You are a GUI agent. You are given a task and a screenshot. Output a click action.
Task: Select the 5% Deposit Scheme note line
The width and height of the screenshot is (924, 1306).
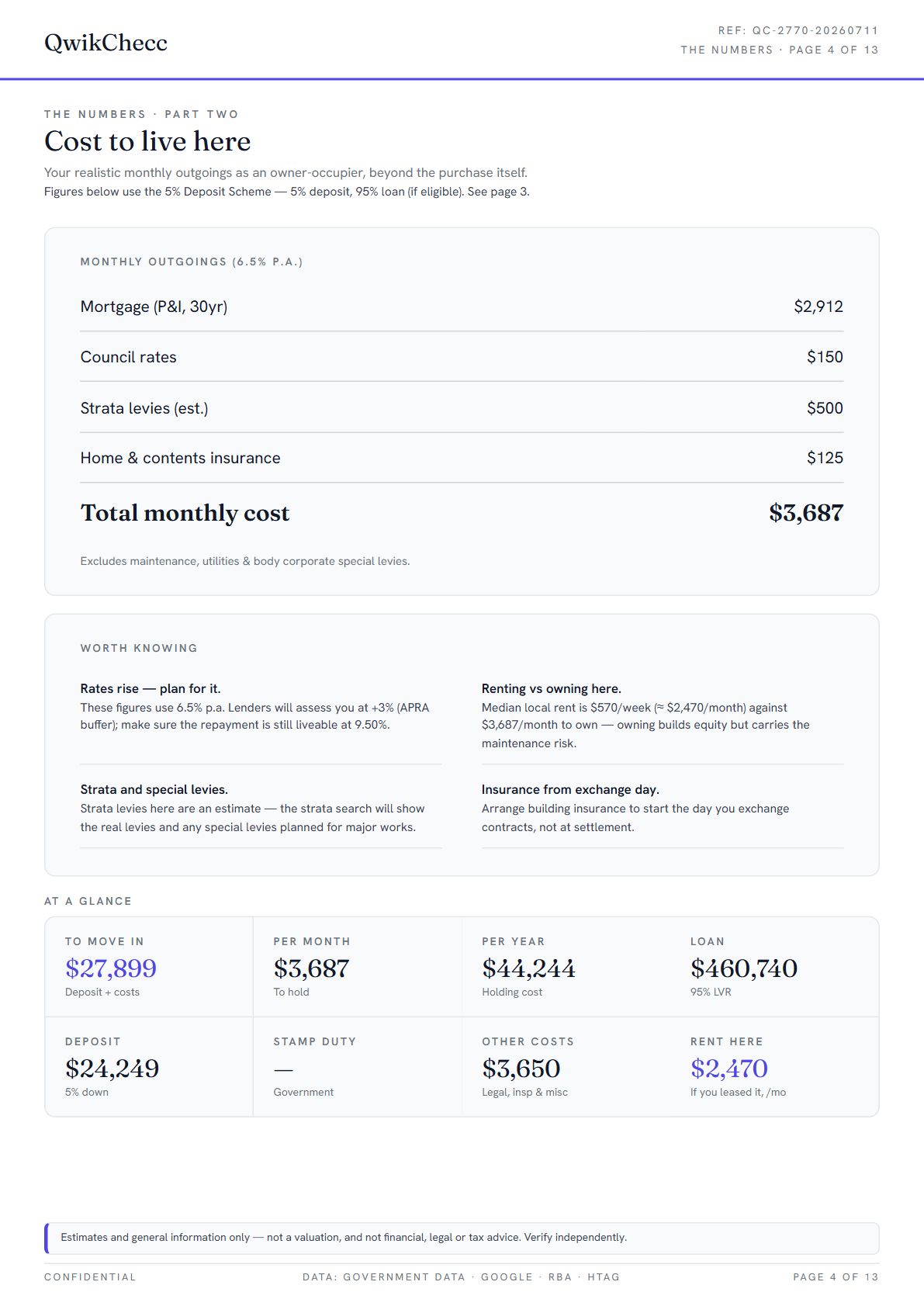(287, 192)
